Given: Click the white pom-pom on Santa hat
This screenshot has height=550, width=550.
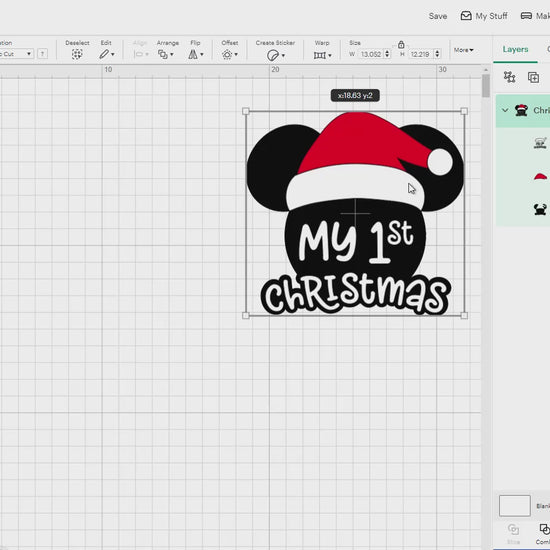Looking at the screenshot, I should coord(440,162).
